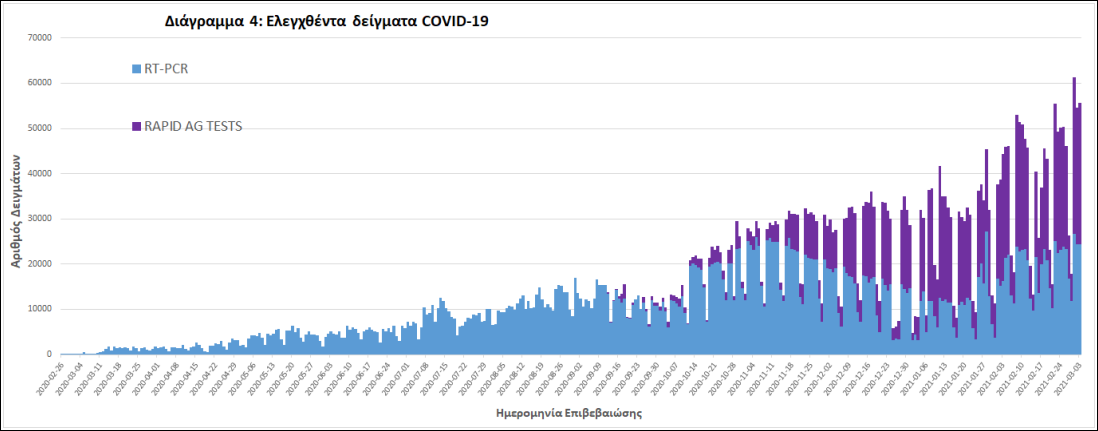Click the blue RT-PCR legend marker

click(136, 69)
